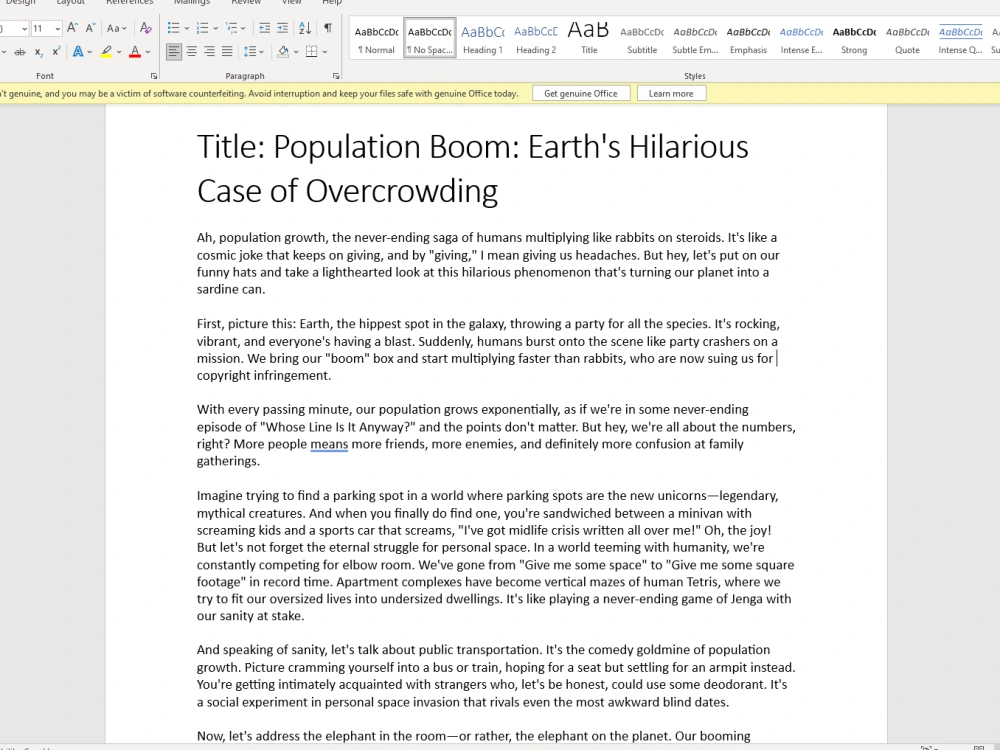Viewport: 1000px width, 750px height.
Task: Open the Font dialog launcher
Action: (154, 76)
